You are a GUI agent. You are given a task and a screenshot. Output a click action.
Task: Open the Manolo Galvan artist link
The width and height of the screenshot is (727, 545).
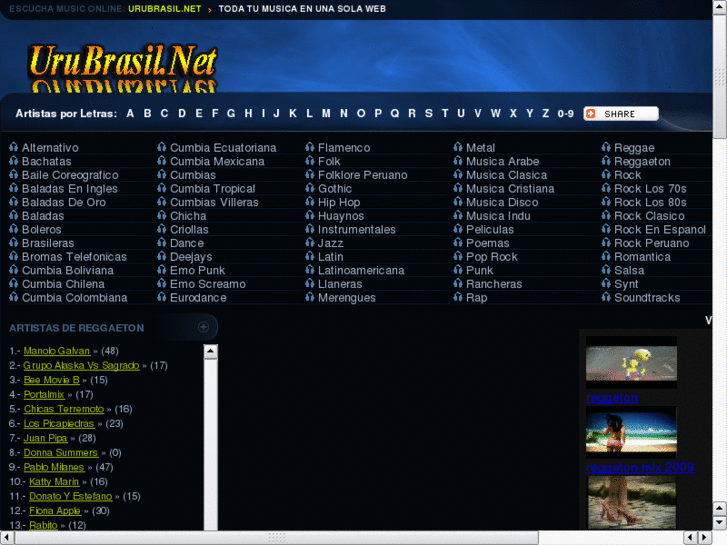tap(57, 351)
